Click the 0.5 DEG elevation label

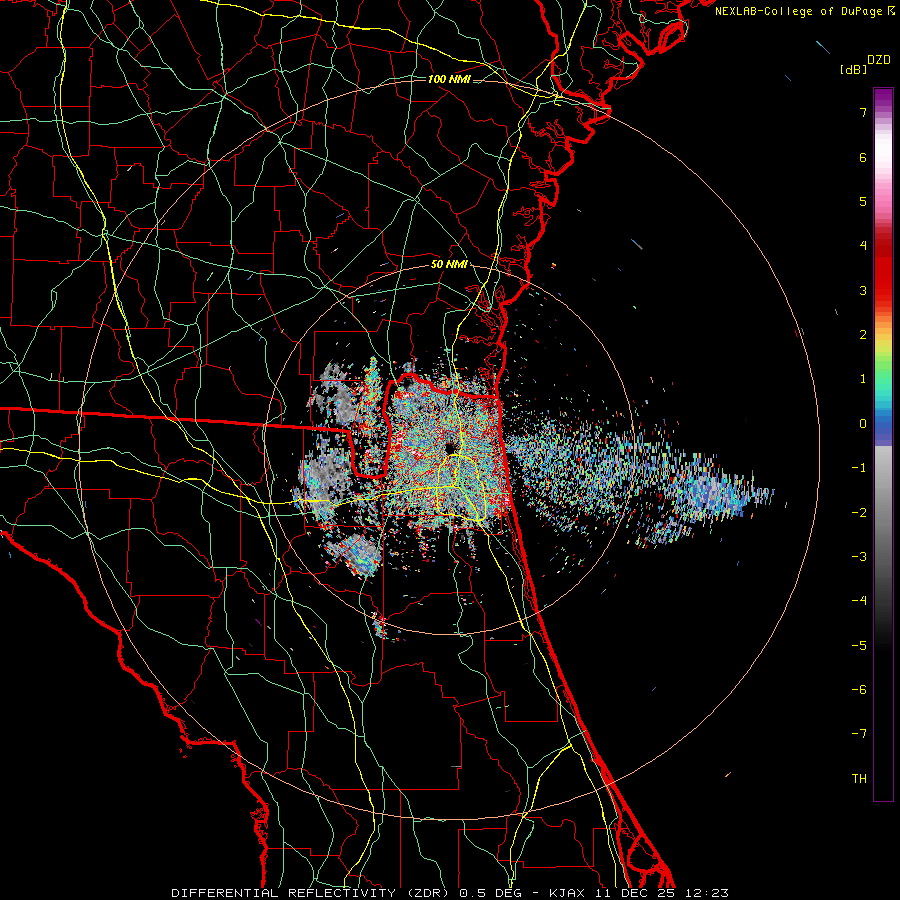pyautogui.click(x=490, y=893)
